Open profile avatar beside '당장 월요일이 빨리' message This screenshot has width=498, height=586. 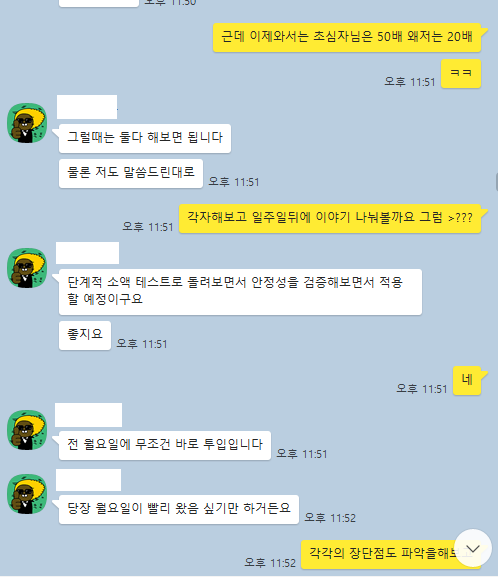tap(27, 494)
